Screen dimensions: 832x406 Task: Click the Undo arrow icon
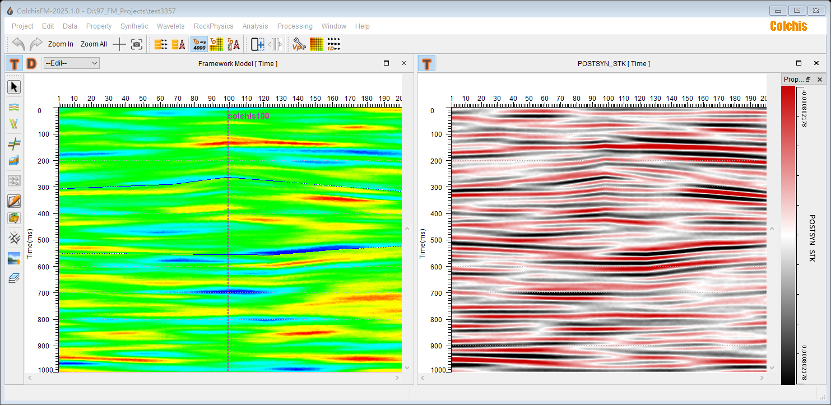point(19,44)
